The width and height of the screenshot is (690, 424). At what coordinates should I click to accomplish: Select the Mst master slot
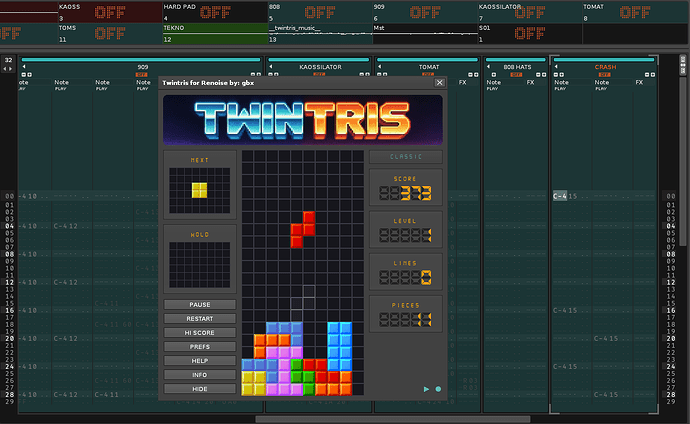coord(425,33)
